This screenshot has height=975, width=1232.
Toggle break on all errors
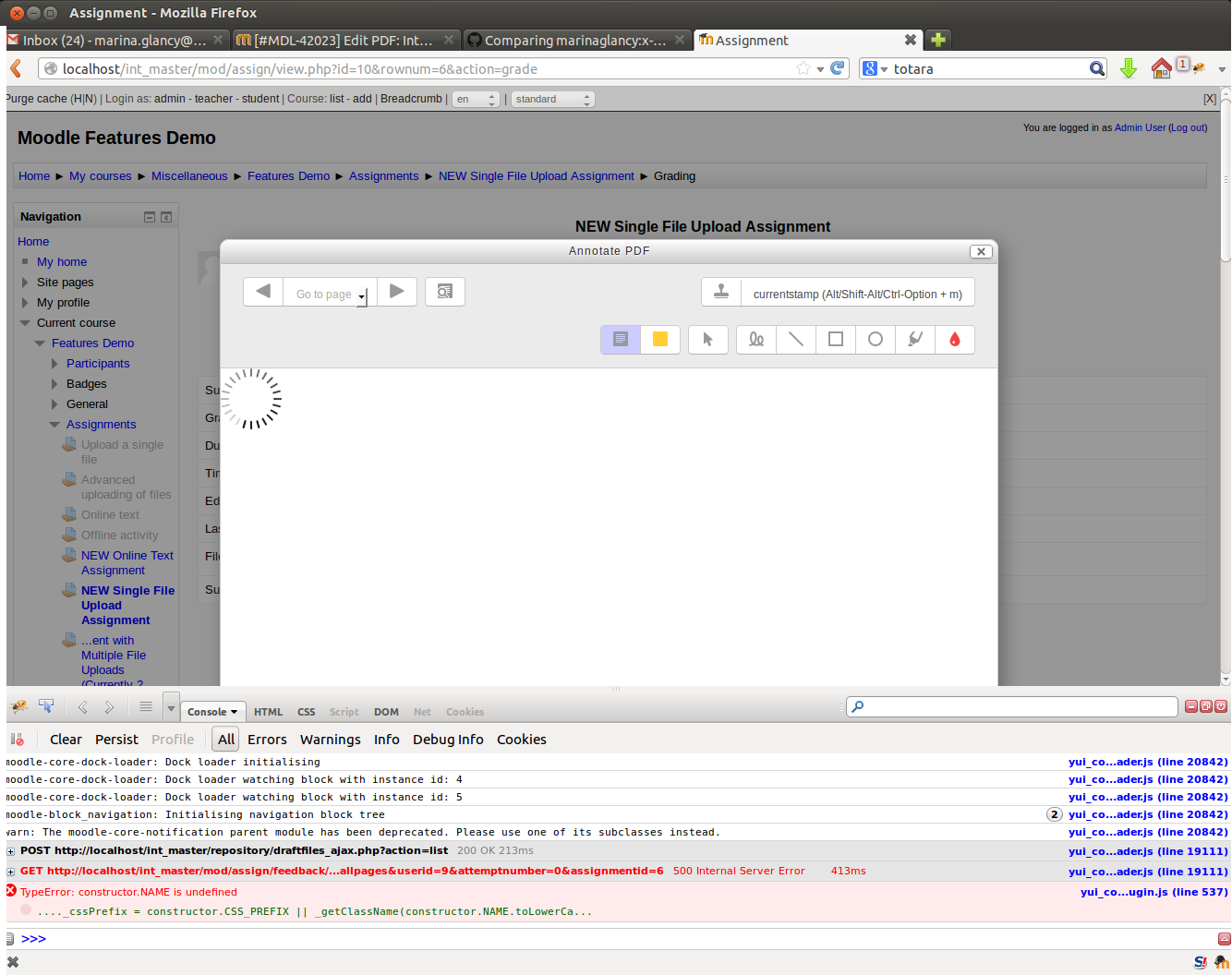[x=17, y=740]
